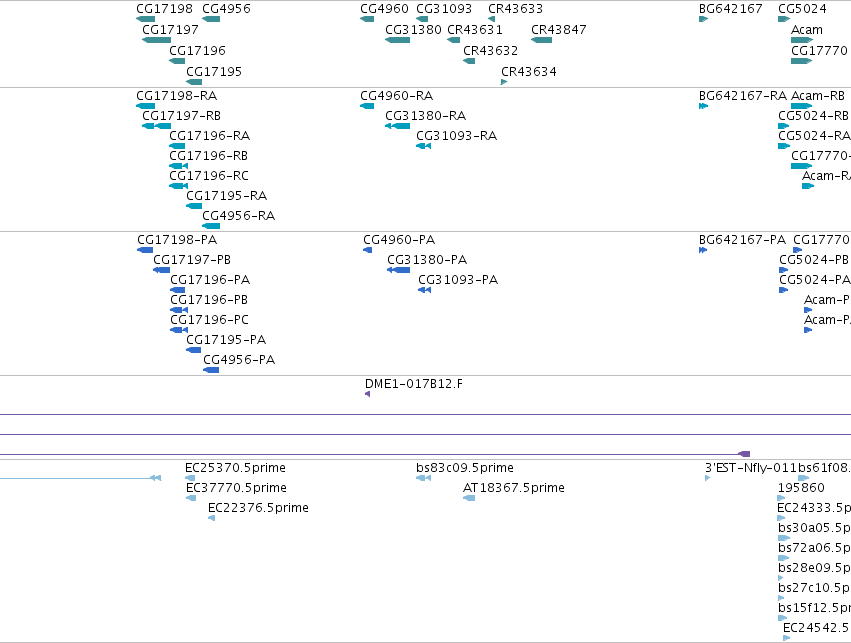The width and height of the screenshot is (851, 643).
Task: Click the CG4956 gene label
Action: (226, 9)
